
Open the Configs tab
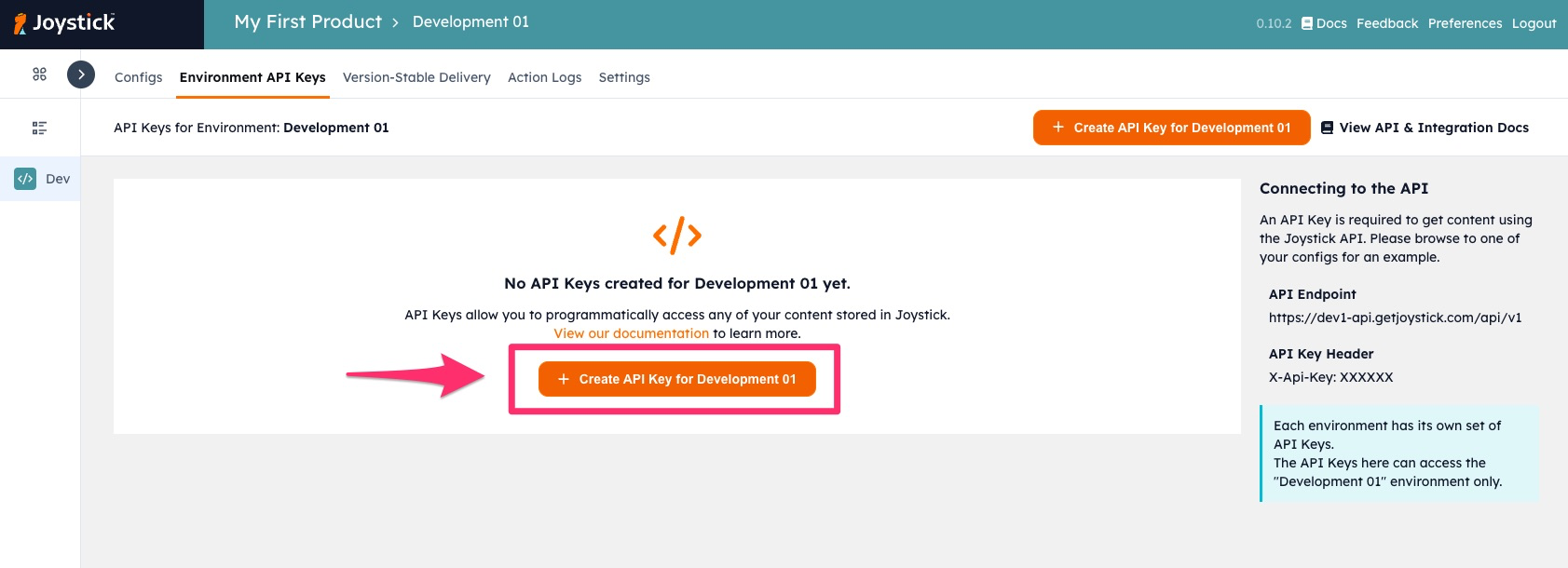139,77
